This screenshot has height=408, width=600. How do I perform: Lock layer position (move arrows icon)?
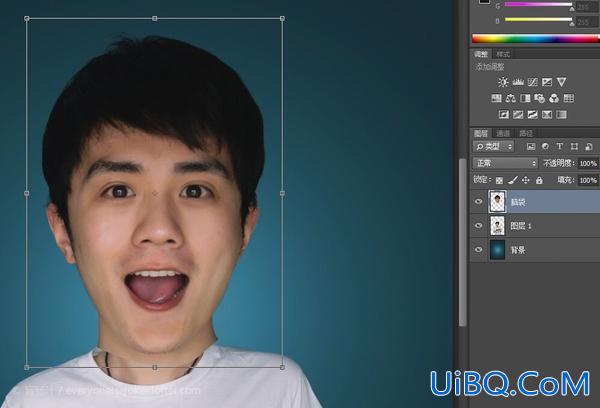[x=526, y=180]
